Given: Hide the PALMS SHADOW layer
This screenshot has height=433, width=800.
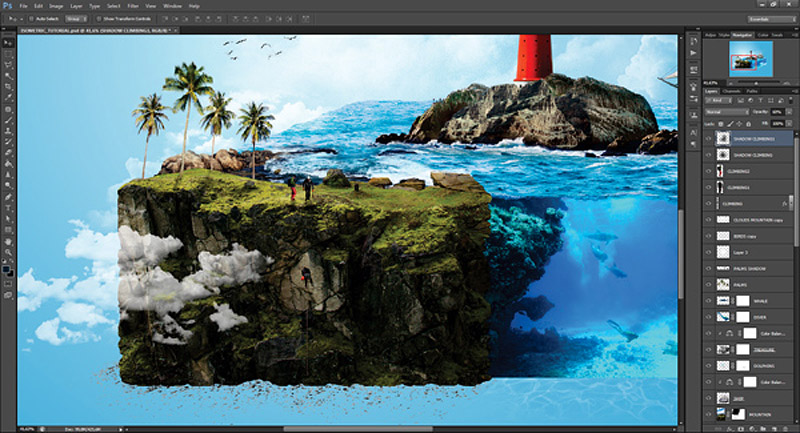Looking at the screenshot, I should pyautogui.click(x=708, y=268).
